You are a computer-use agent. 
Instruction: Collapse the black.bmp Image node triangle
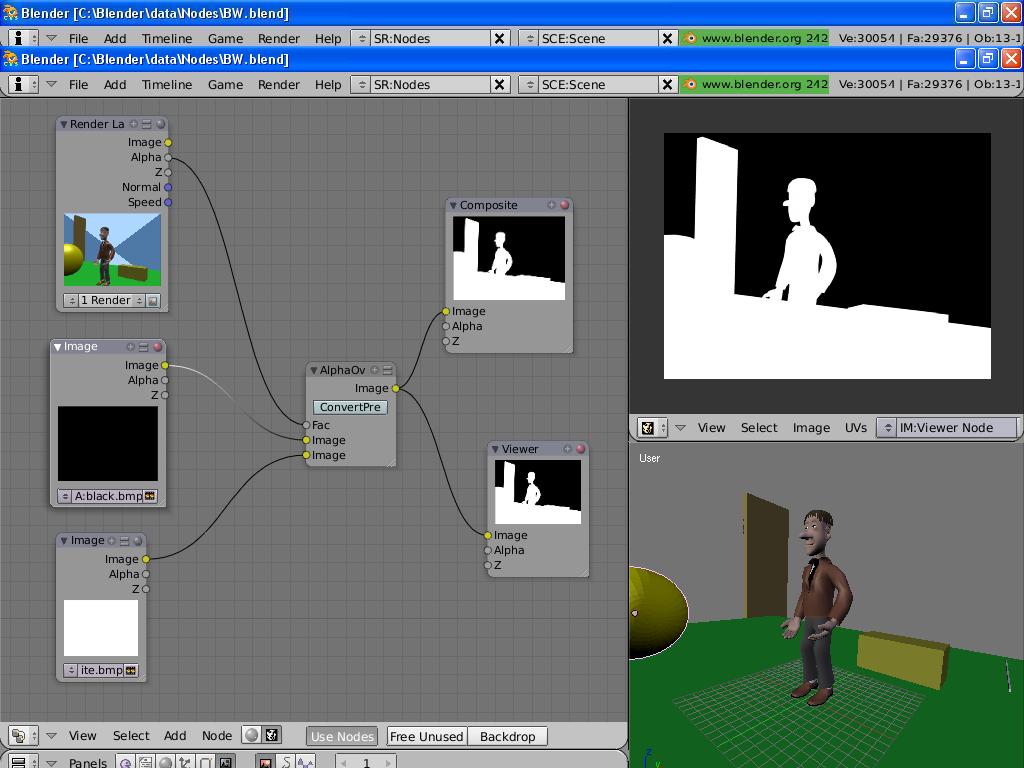tap(57, 347)
